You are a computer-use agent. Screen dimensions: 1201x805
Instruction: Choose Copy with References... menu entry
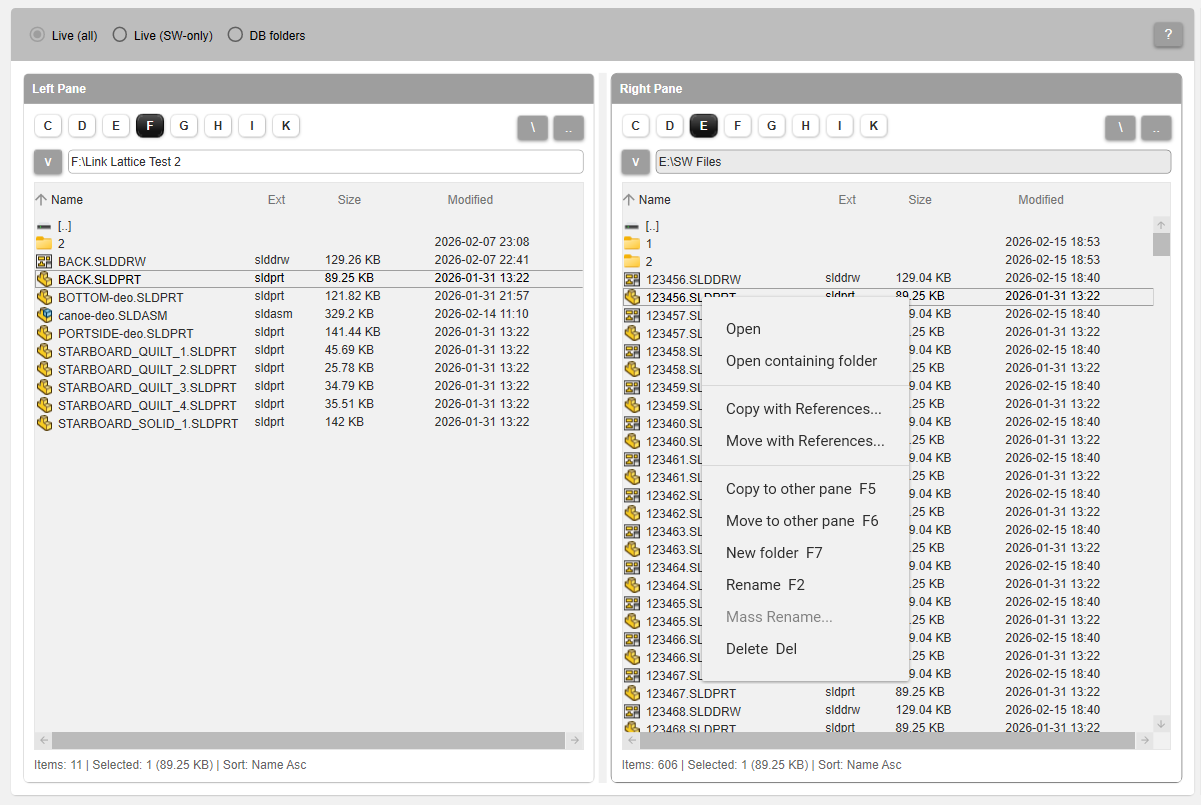click(x=806, y=409)
